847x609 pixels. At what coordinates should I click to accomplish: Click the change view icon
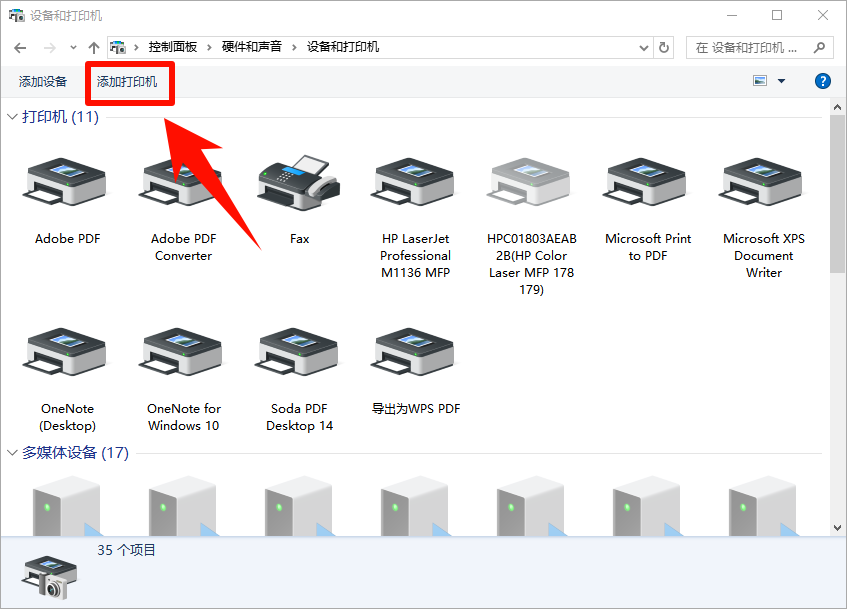760,81
